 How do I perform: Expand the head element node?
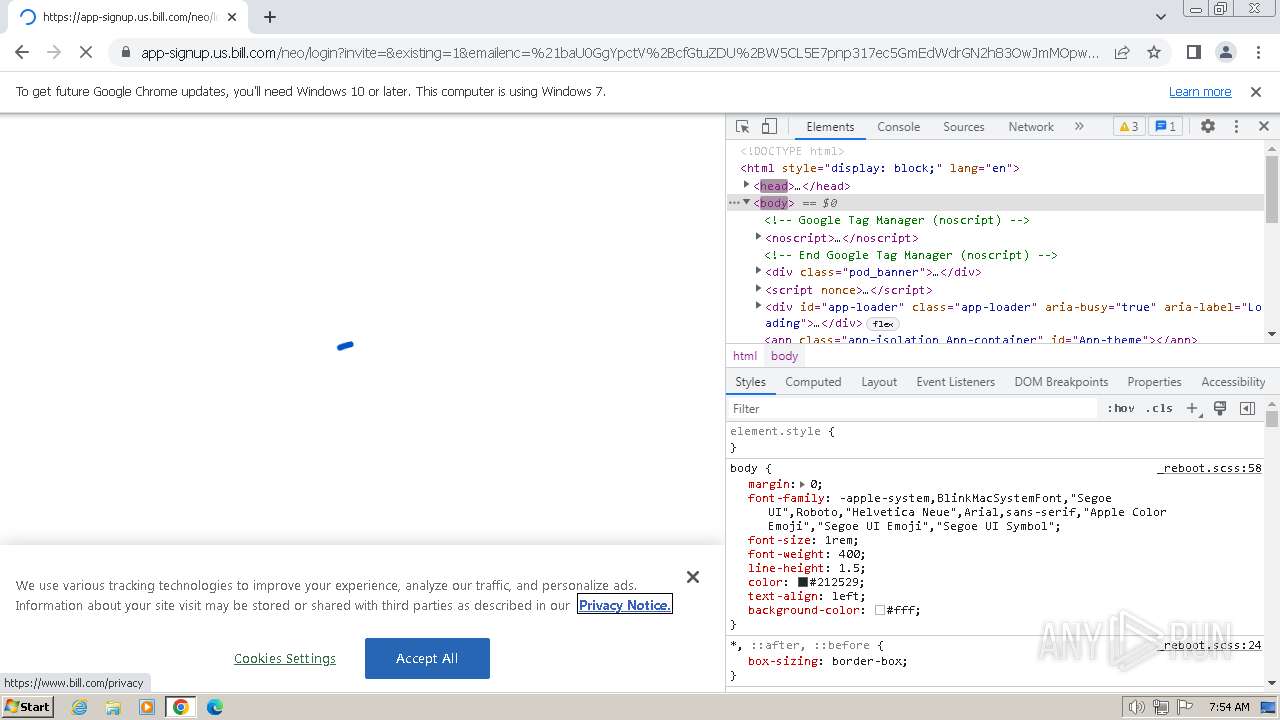click(746, 185)
